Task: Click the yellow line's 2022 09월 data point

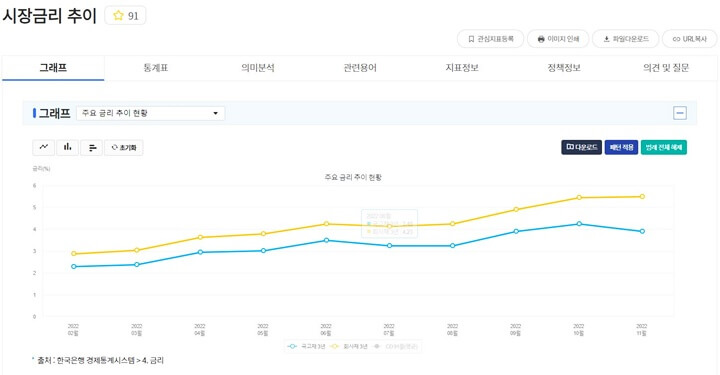Action: point(516,209)
